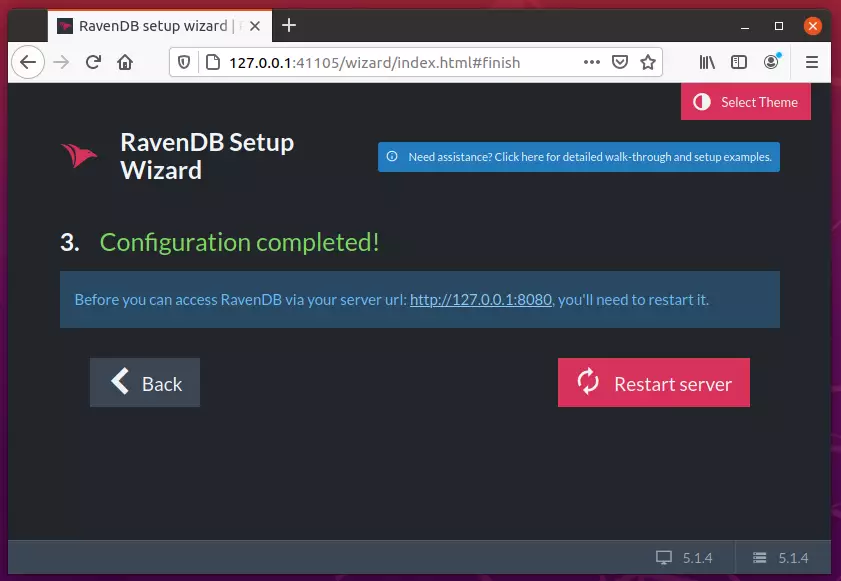
Task: Open the Firefox account icon
Action: click(771, 62)
